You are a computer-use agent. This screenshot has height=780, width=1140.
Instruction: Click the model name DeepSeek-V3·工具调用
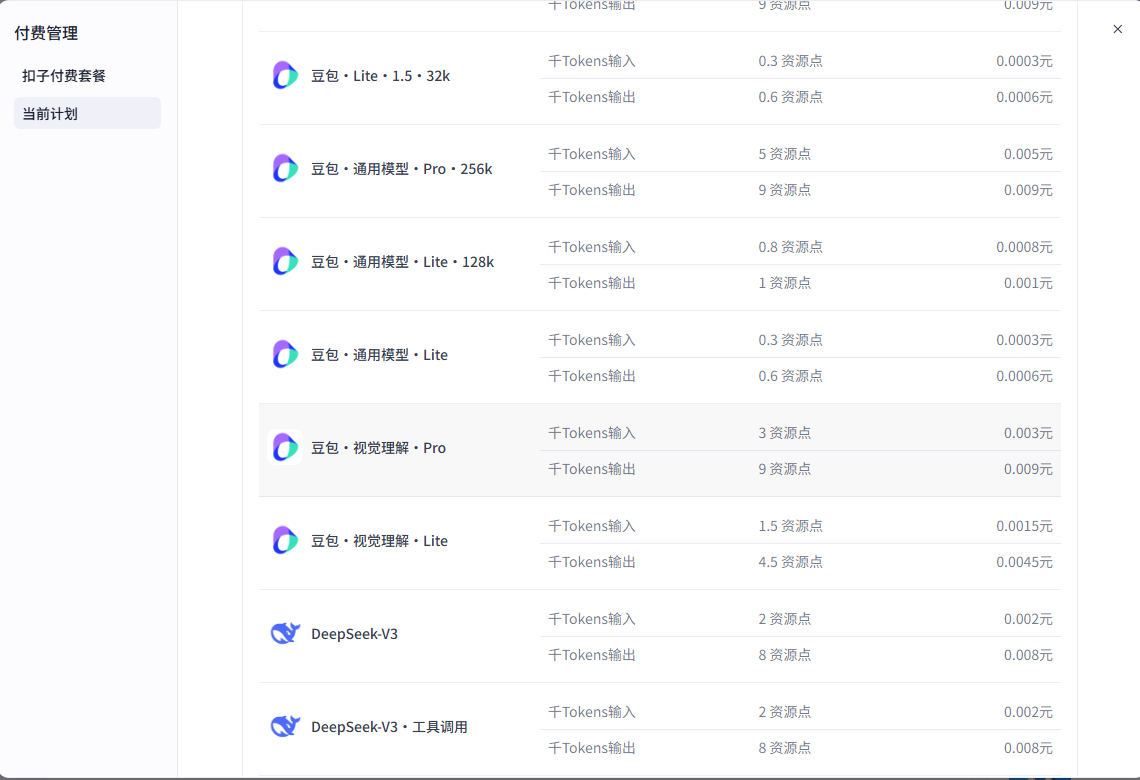389,727
